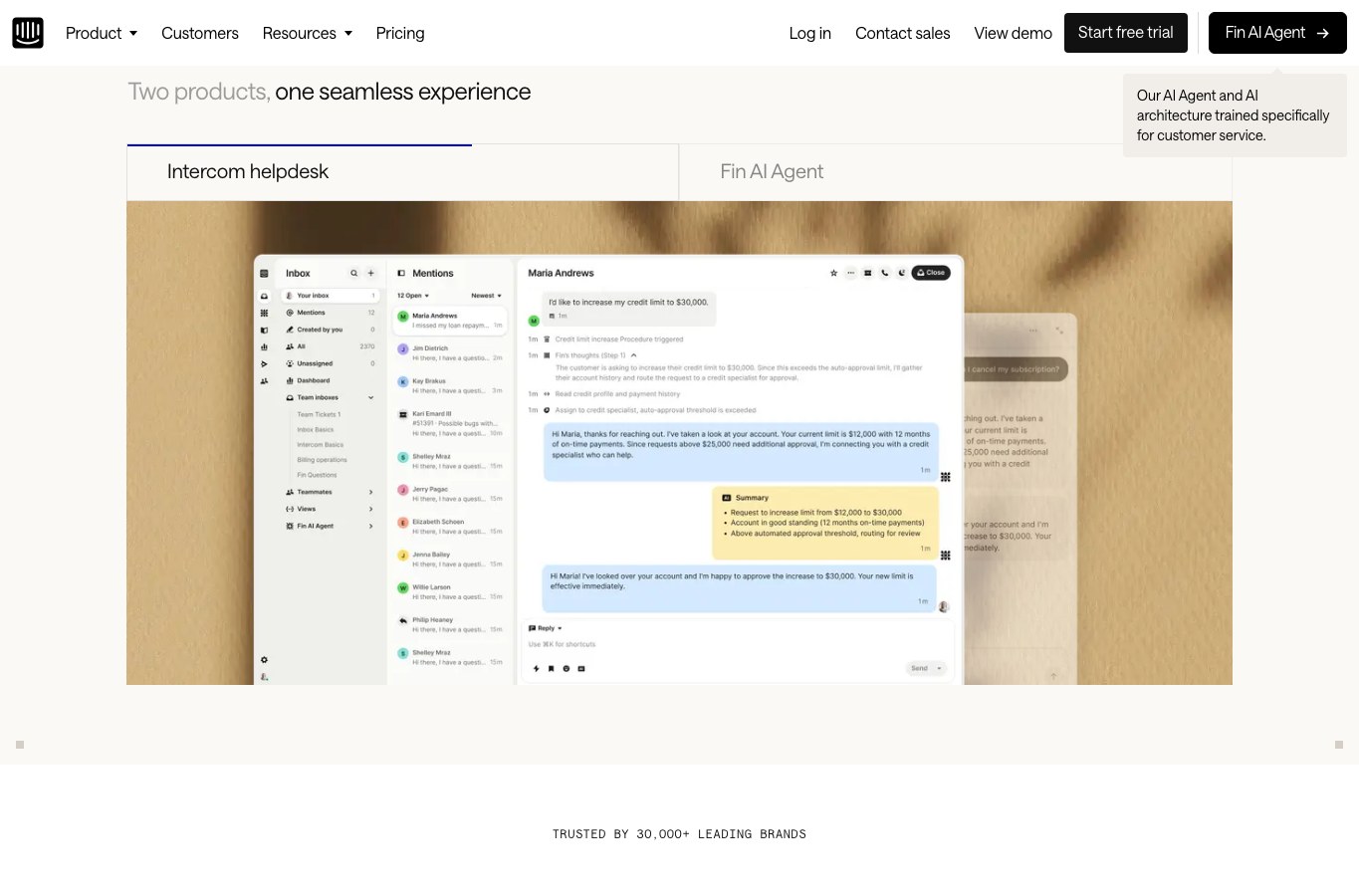This screenshot has height=896, width=1359.
Task: Click the phone call icon in the conversation header
Action: point(884,273)
